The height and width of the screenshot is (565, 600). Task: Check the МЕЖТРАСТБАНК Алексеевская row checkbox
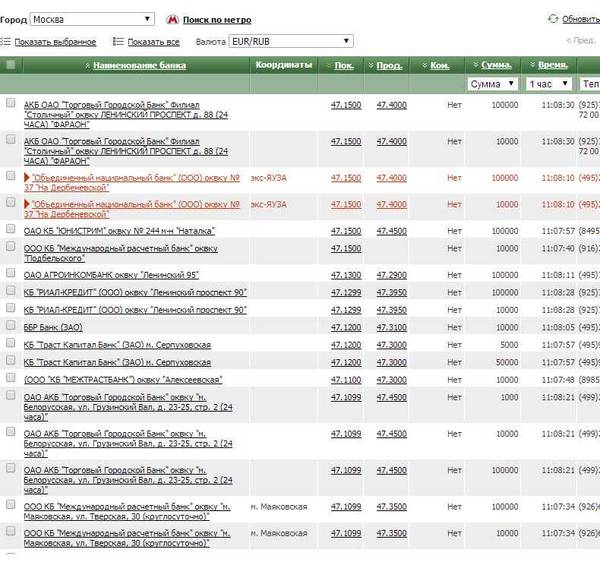[x=11, y=378]
